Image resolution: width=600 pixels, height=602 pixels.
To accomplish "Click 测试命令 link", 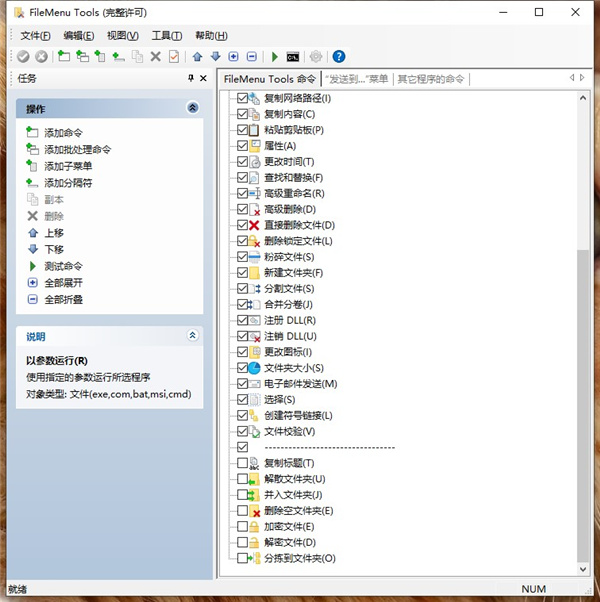I will click(63, 266).
